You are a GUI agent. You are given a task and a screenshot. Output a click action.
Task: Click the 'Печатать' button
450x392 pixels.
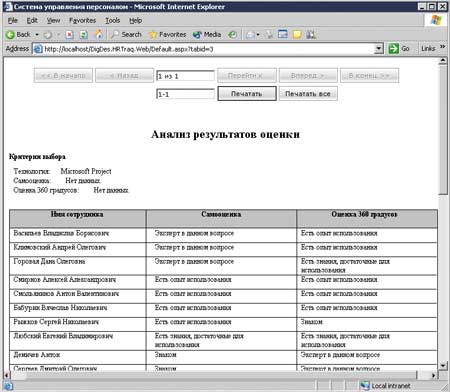[x=247, y=93]
